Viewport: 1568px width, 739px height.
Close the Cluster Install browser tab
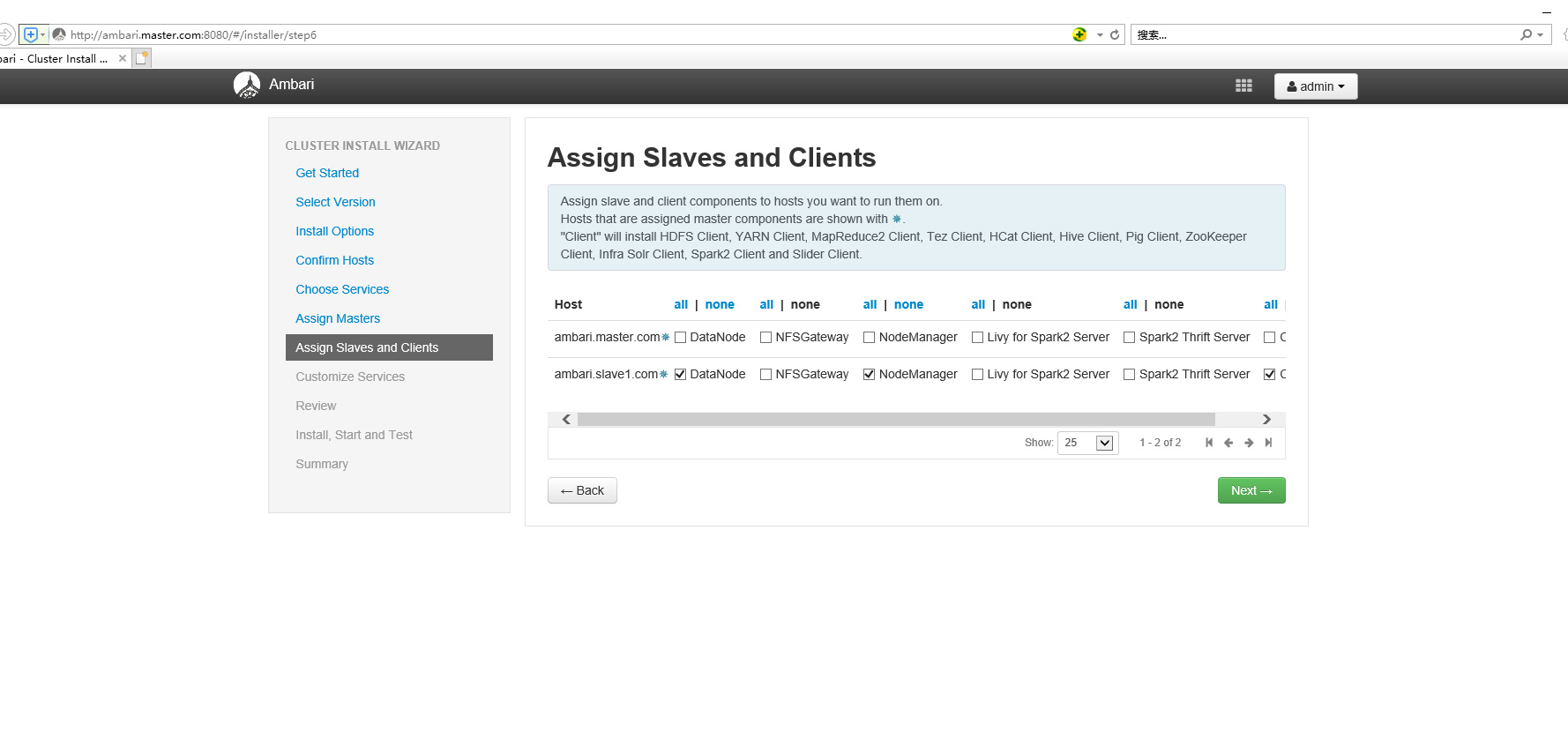point(123,58)
